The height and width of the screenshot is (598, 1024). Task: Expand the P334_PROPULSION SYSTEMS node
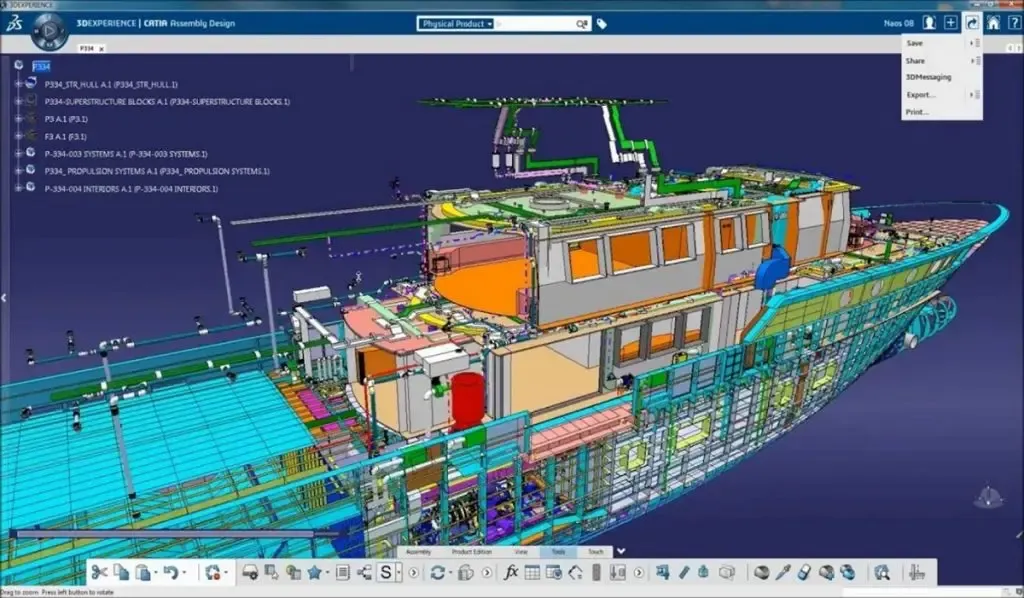tap(18, 171)
